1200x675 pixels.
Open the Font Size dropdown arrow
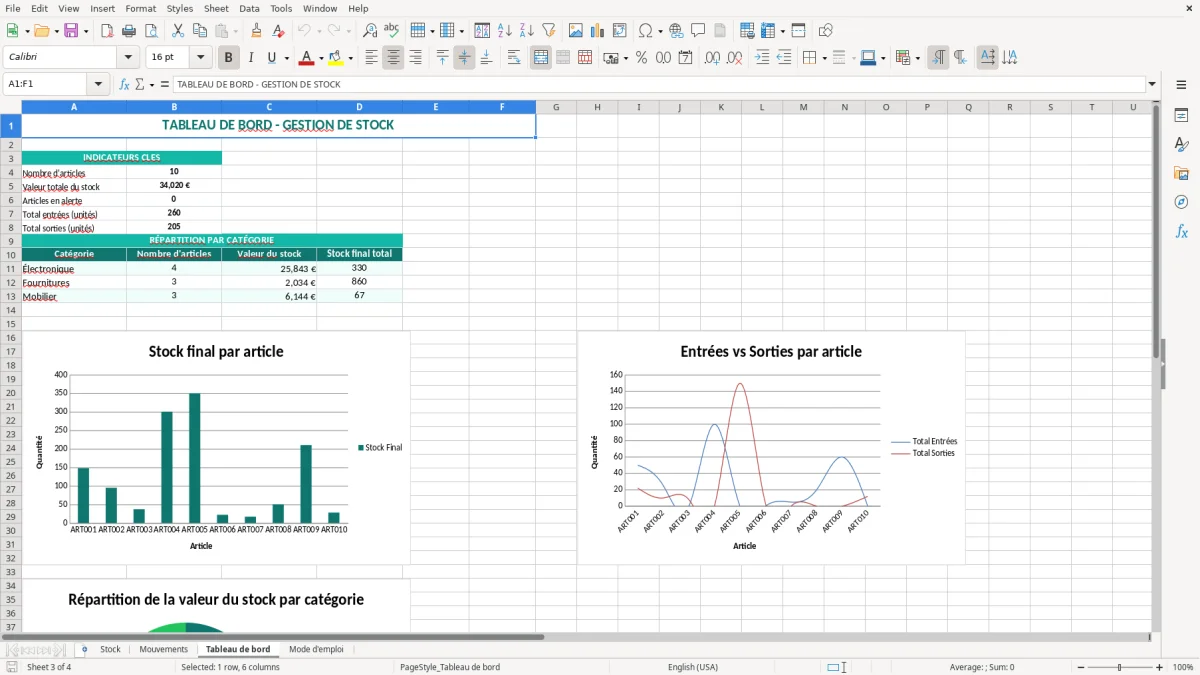point(201,58)
